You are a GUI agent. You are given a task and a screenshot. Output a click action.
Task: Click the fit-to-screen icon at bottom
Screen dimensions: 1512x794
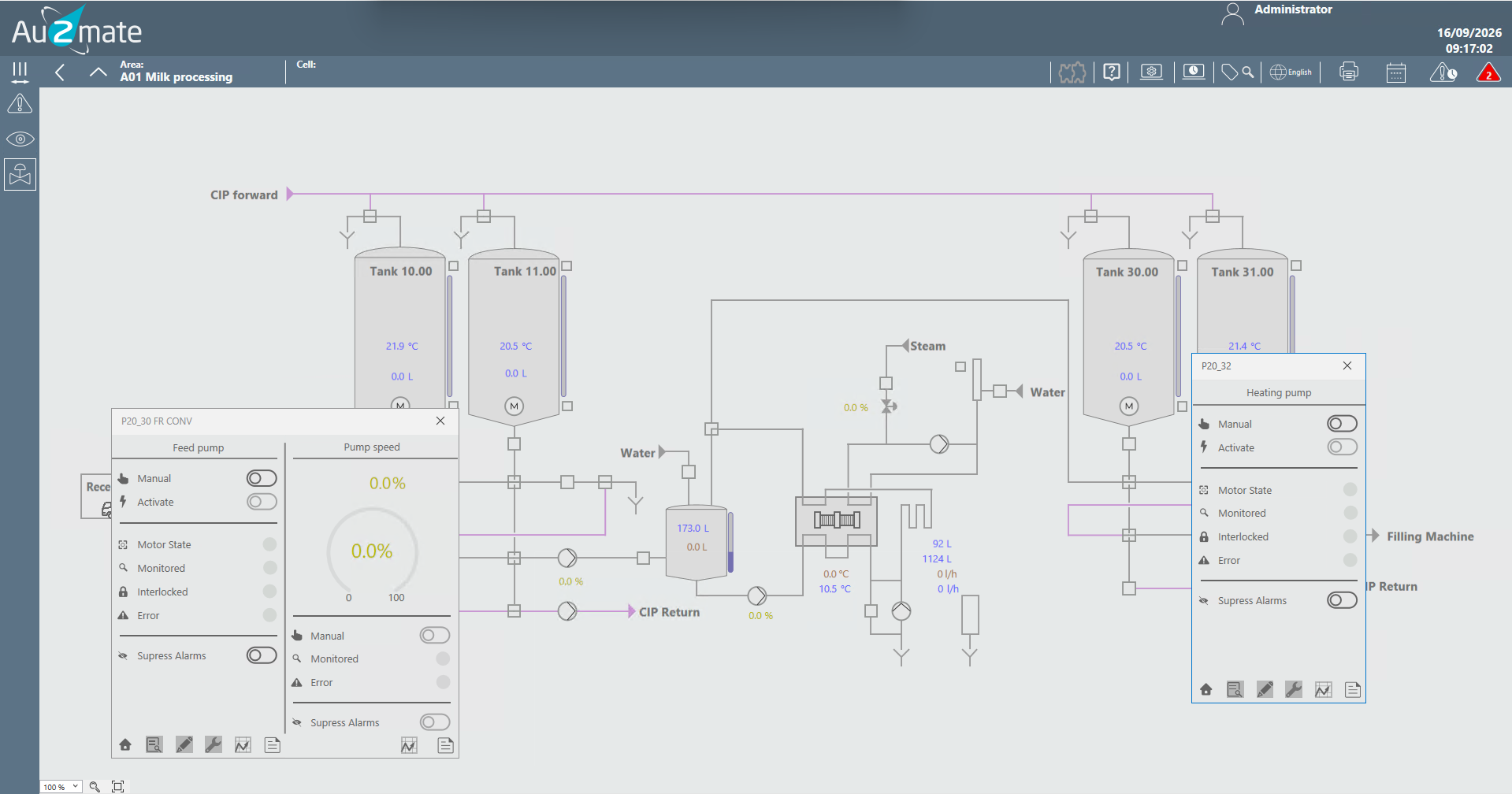tap(118, 786)
